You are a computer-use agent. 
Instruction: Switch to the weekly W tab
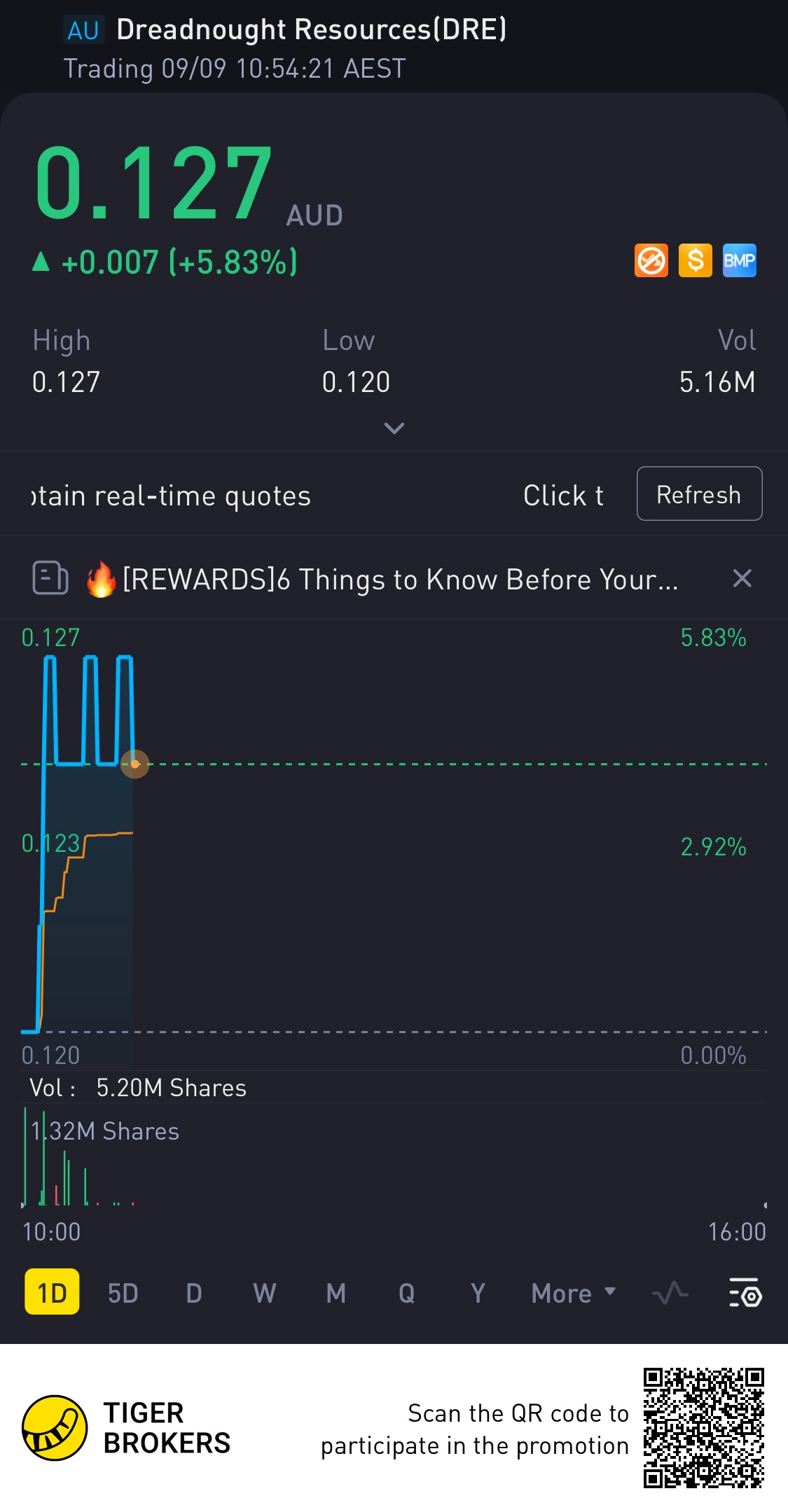264,1293
